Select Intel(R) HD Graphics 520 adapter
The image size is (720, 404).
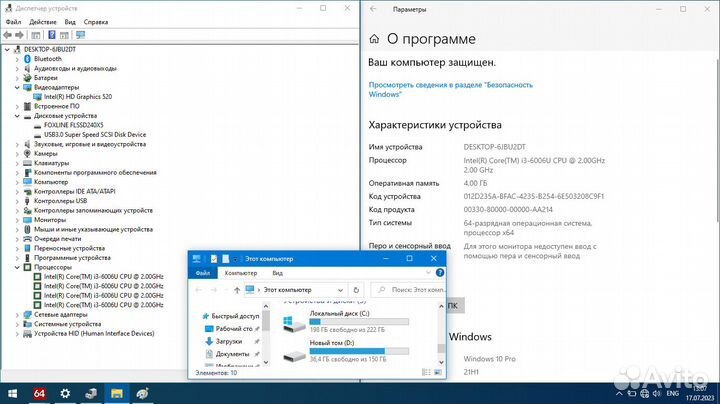[x=78, y=96]
